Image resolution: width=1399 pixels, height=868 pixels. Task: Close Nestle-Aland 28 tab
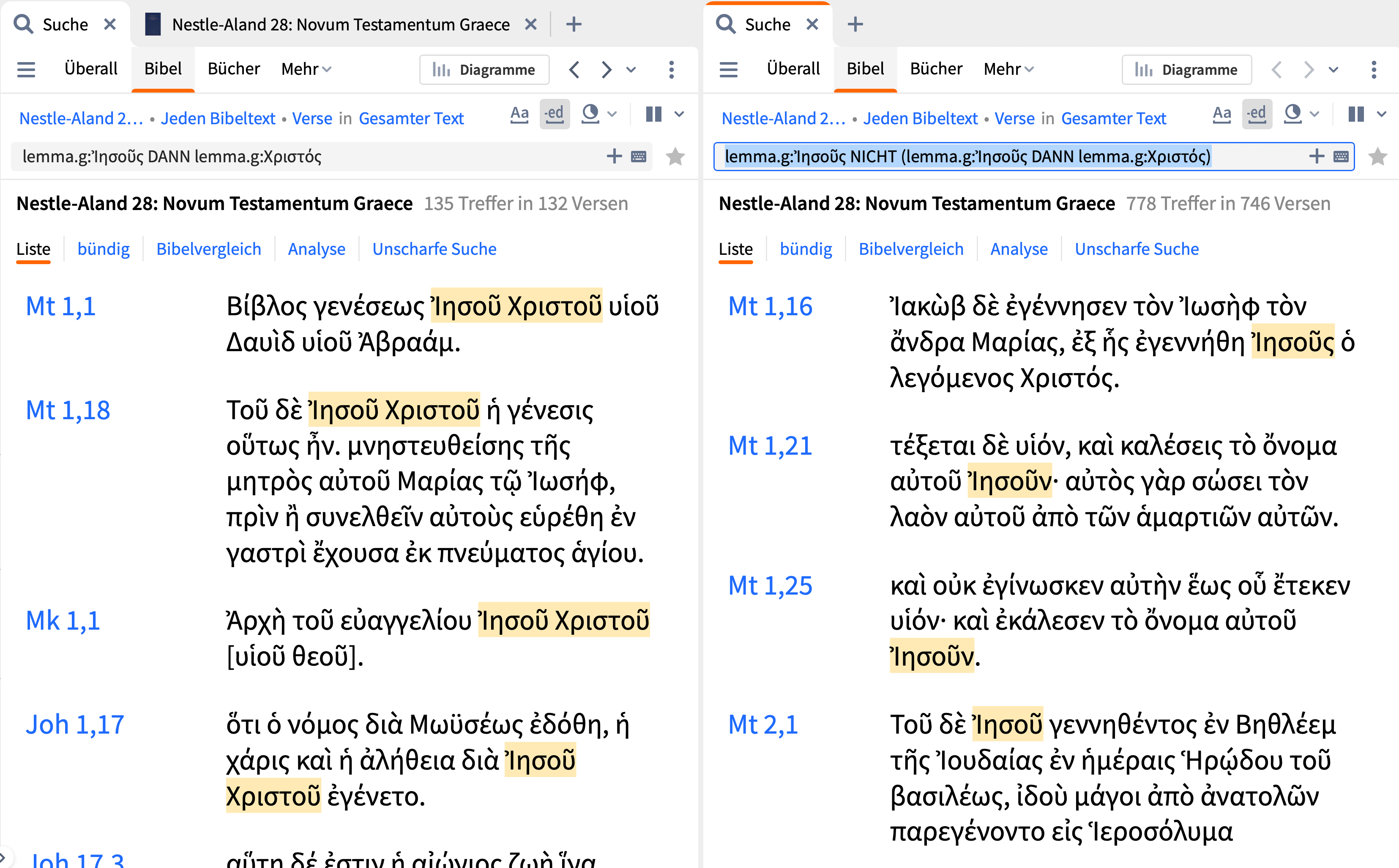[x=531, y=24]
